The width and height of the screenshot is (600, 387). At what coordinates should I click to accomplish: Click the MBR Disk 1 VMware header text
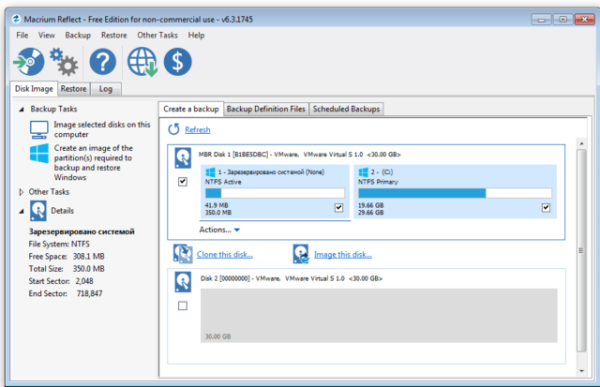click(x=299, y=155)
